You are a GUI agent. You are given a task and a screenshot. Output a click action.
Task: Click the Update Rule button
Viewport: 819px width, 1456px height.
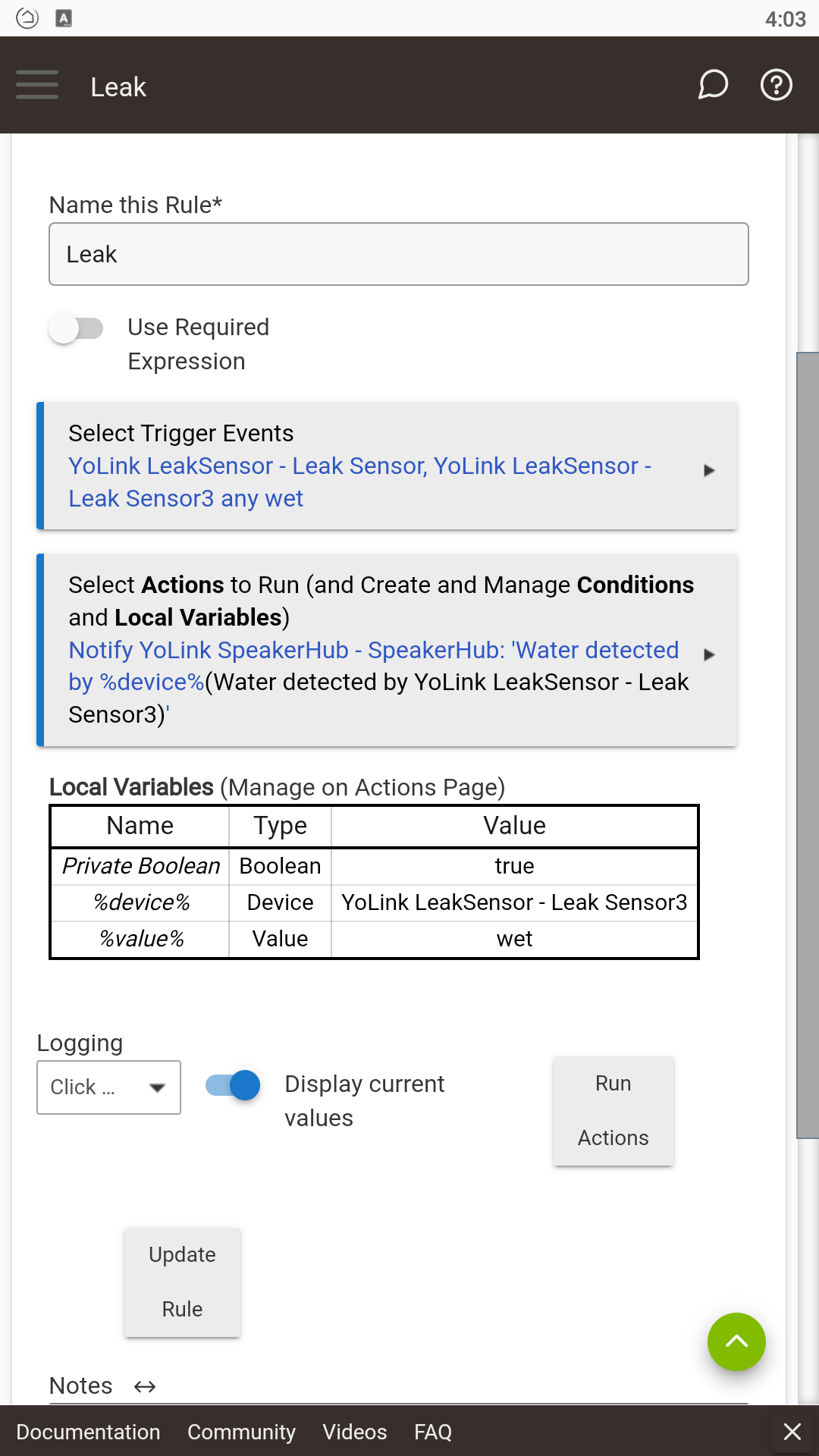point(182,1282)
